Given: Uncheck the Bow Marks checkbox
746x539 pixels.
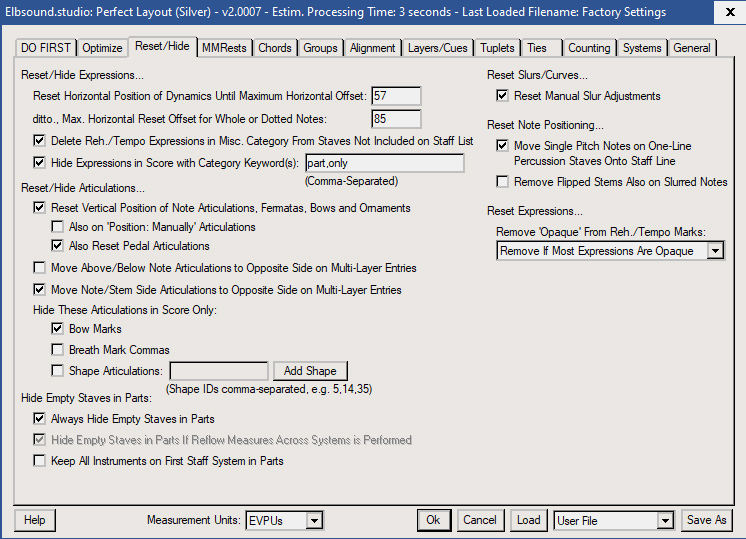Looking at the screenshot, I should [58, 329].
